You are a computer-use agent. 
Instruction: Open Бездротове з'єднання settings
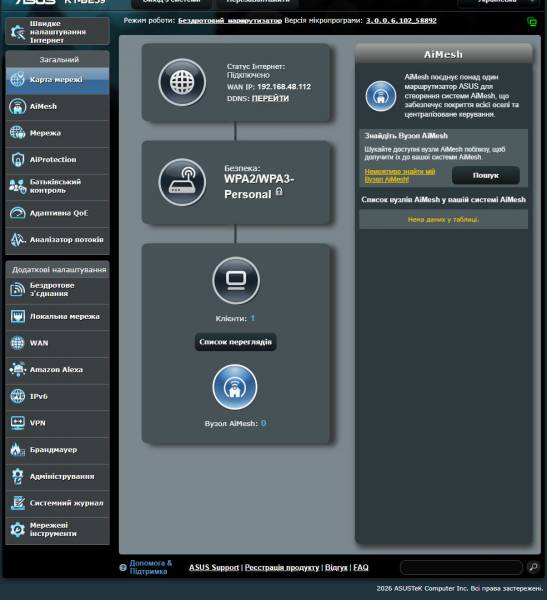58,290
